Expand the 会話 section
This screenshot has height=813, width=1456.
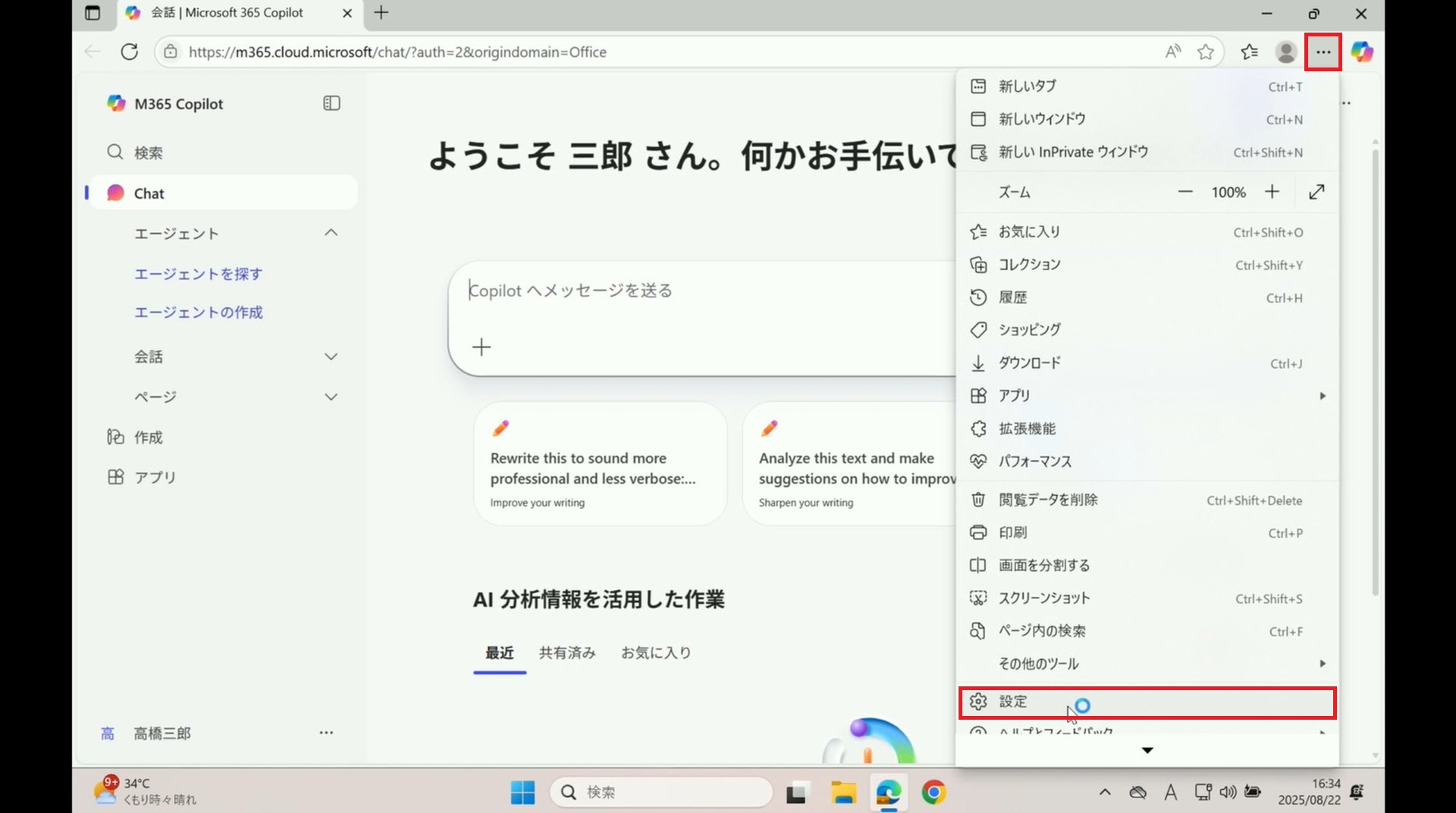pos(331,356)
